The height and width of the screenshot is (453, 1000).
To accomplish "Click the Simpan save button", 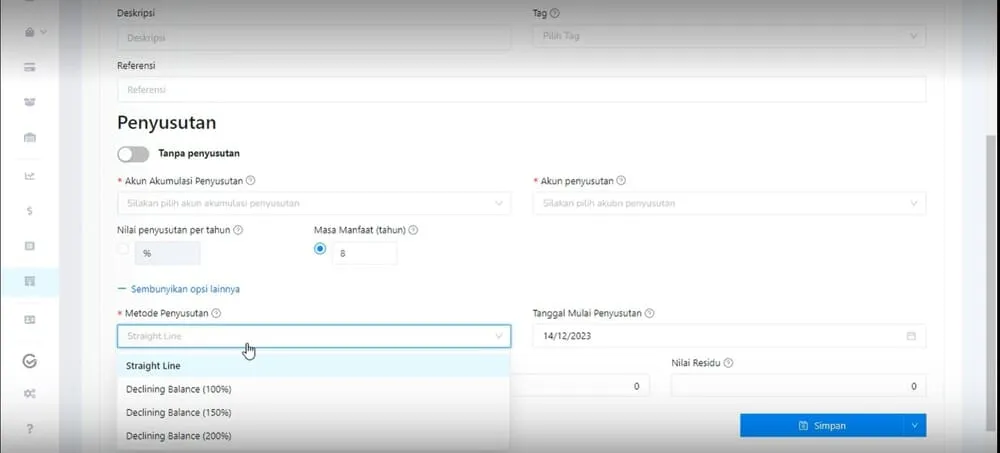I will 822,426.
